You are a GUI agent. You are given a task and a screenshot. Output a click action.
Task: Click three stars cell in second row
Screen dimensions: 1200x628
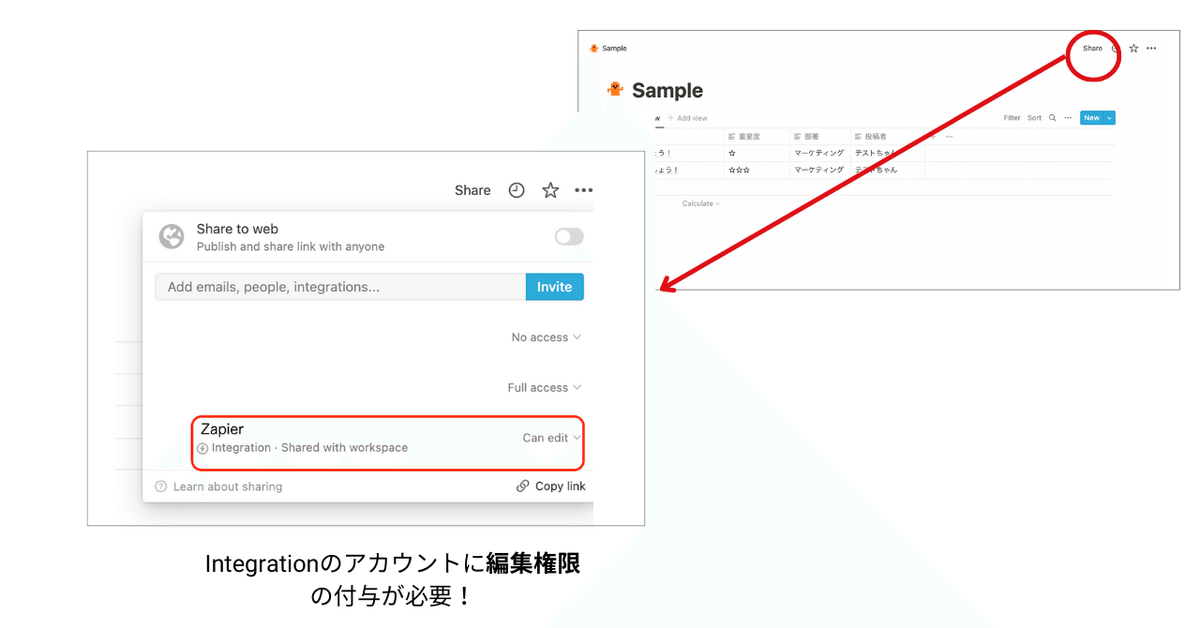[757, 170]
